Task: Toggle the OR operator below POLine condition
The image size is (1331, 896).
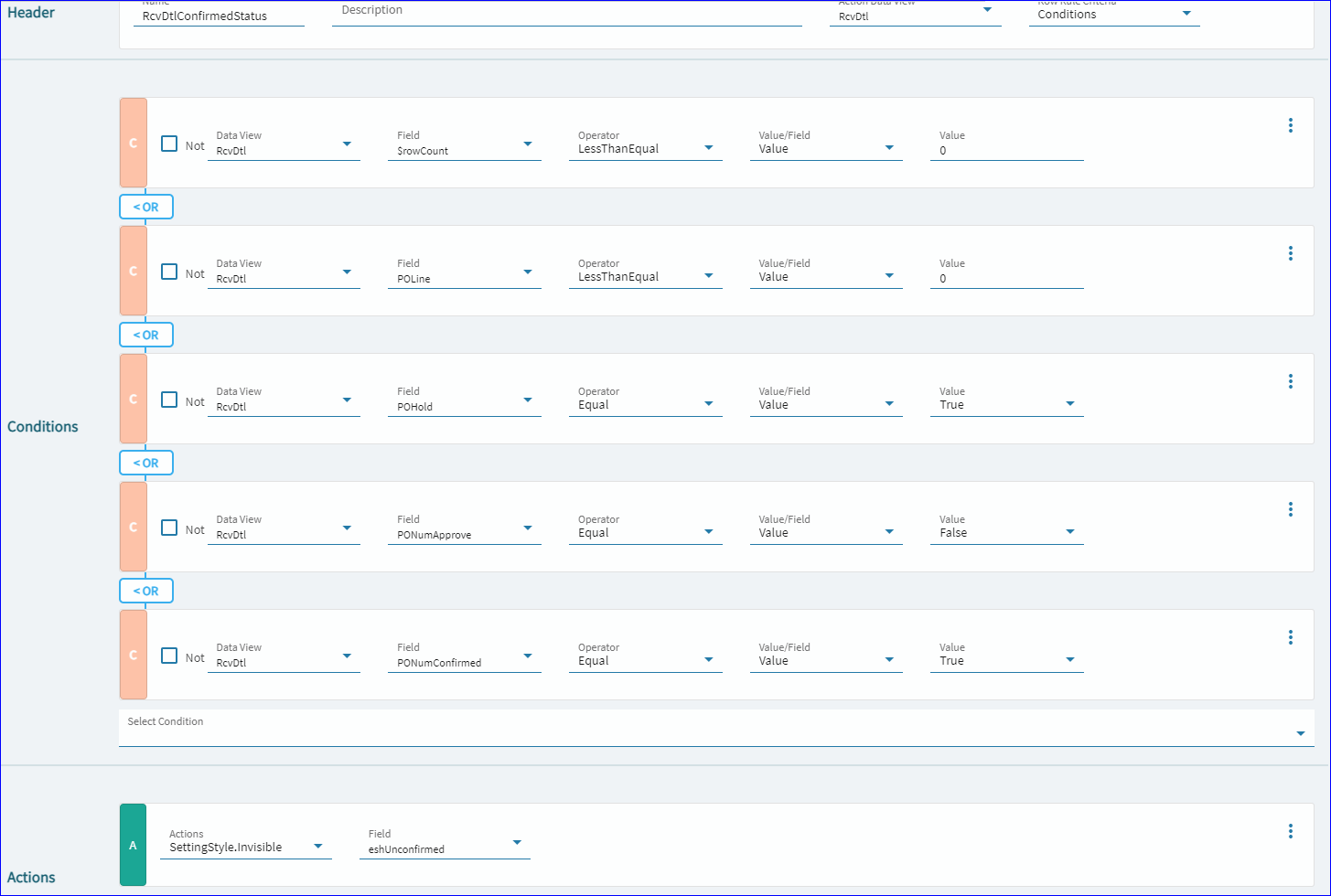Action: (146, 335)
